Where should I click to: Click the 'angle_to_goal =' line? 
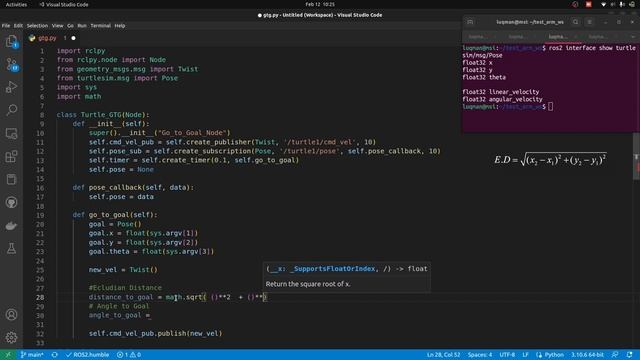[120, 316]
